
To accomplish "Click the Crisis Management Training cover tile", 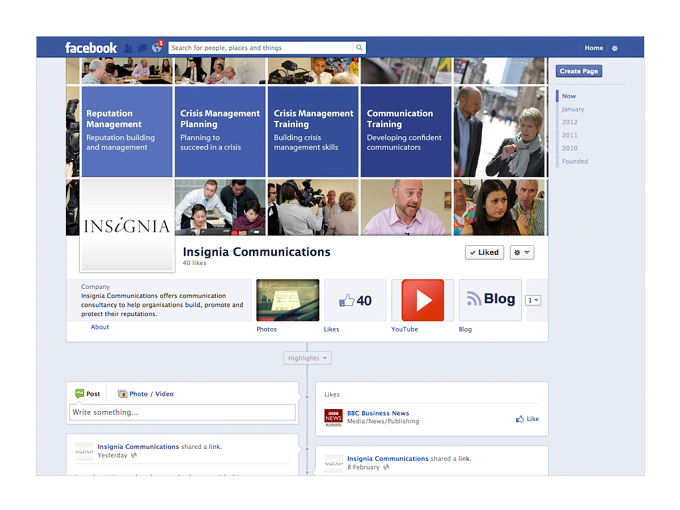I will (313, 132).
